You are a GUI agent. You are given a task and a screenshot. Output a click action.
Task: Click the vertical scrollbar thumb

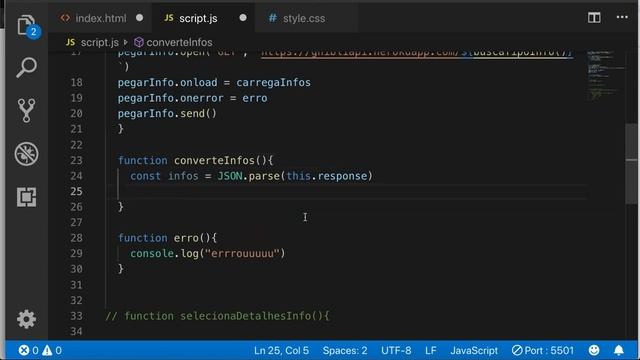pyautogui.click(x=631, y=163)
